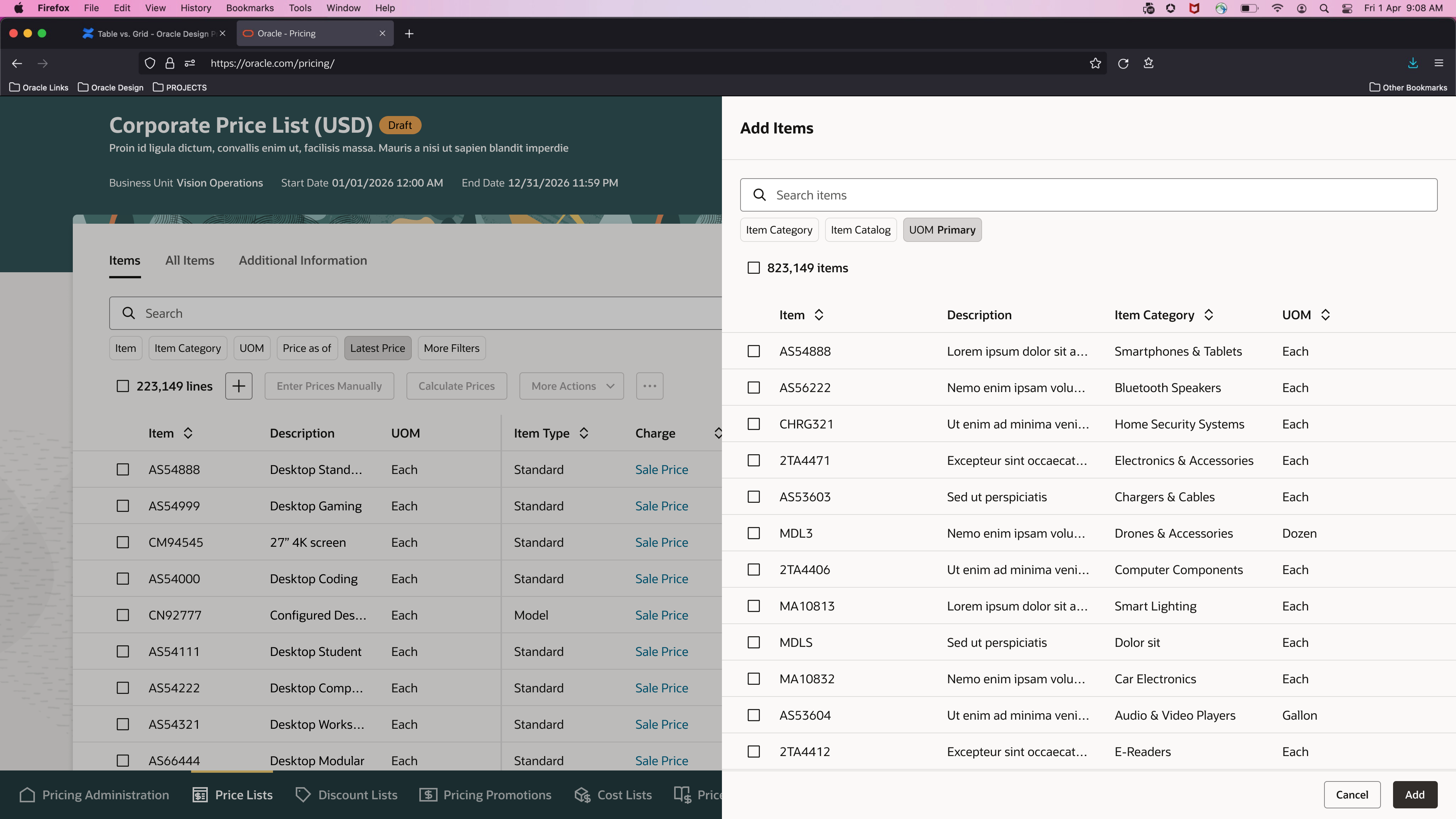Screen dimensions: 1456x819
Task: Click the site security padlock icon
Action: [169, 63]
